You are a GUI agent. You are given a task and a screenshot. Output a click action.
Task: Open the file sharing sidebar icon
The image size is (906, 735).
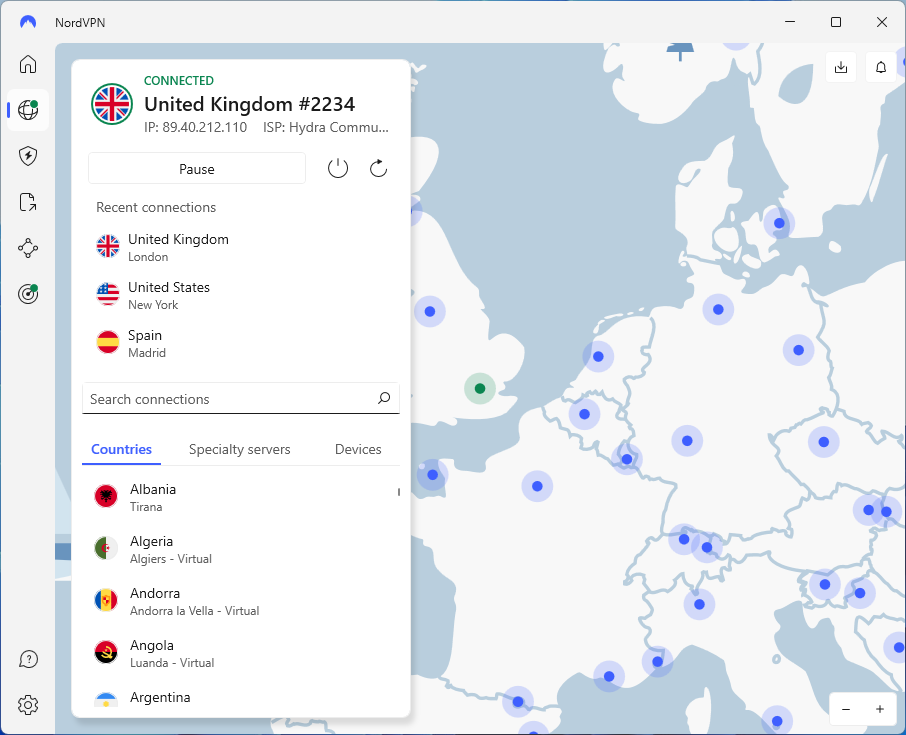point(28,202)
